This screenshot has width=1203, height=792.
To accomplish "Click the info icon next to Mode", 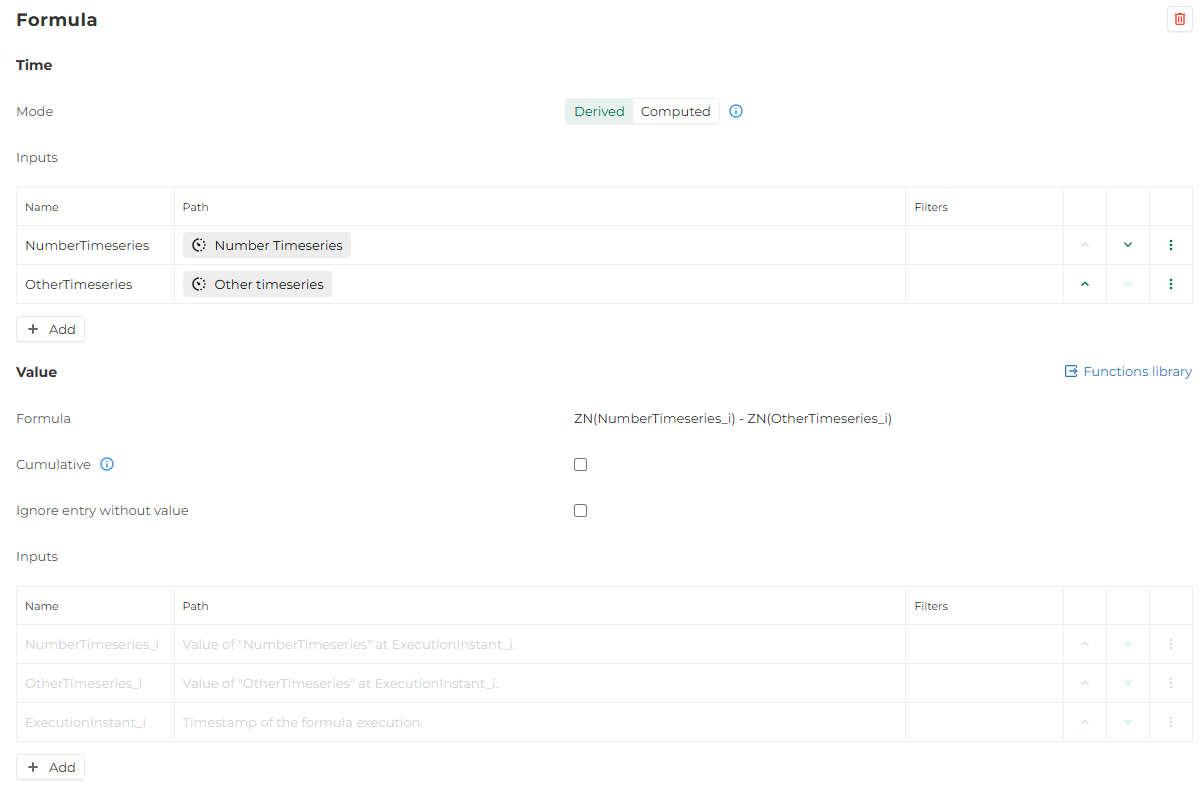I will [736, 111].
